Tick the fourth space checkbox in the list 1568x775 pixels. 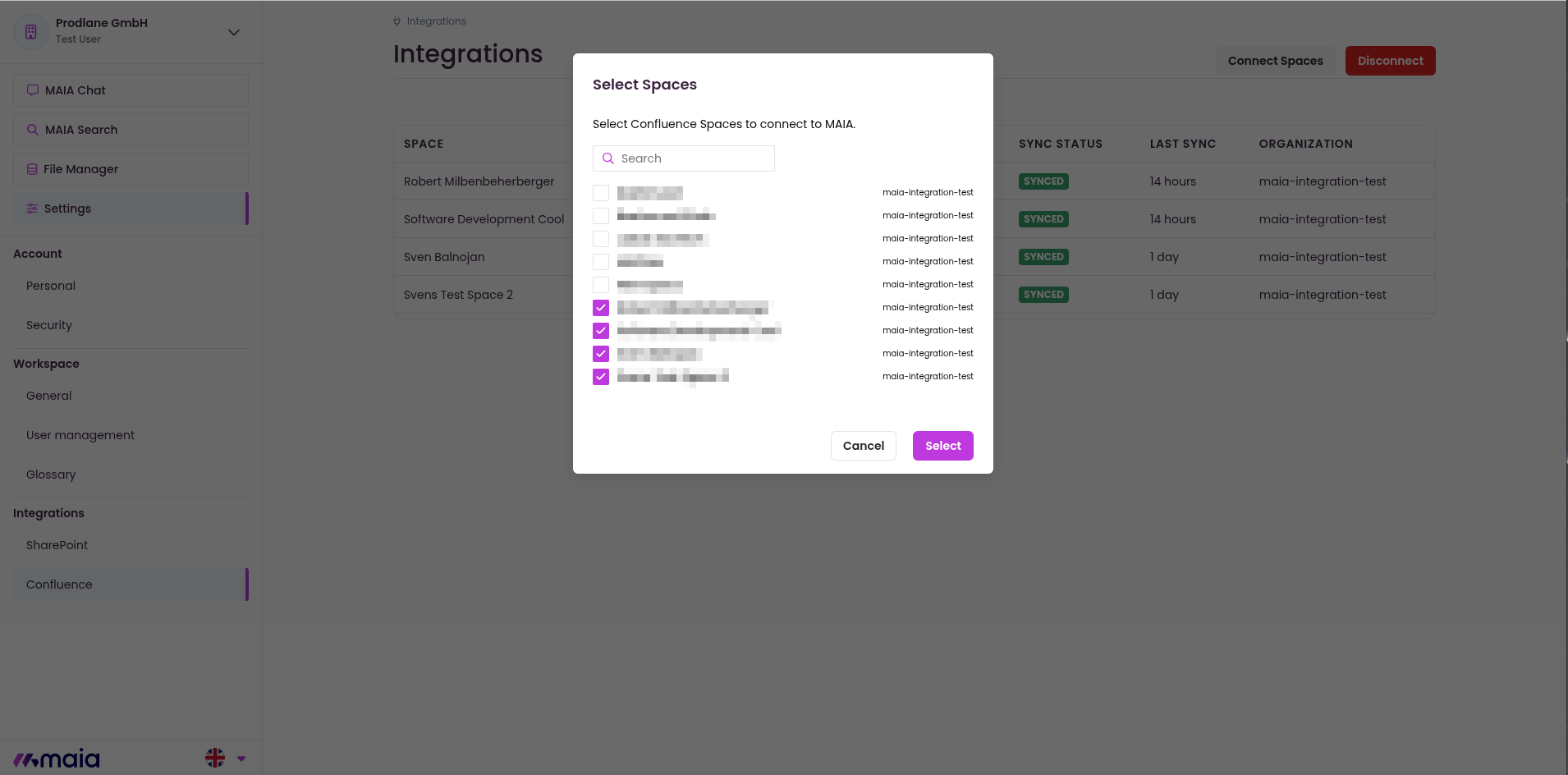(x=601, y=262)
